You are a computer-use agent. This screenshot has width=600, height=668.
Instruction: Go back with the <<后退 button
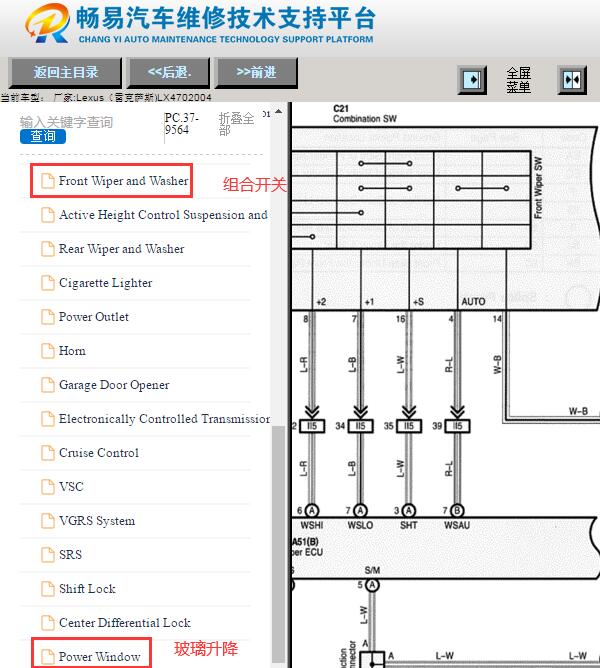click(x=169, y=72)
